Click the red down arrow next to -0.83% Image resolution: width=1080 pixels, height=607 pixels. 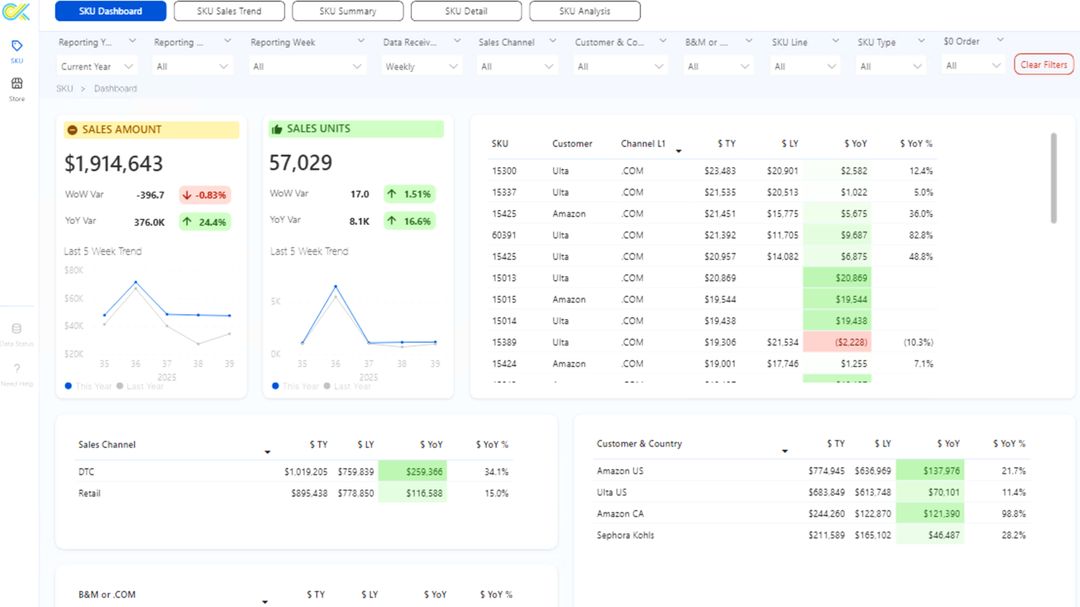(x=187, y=195)
